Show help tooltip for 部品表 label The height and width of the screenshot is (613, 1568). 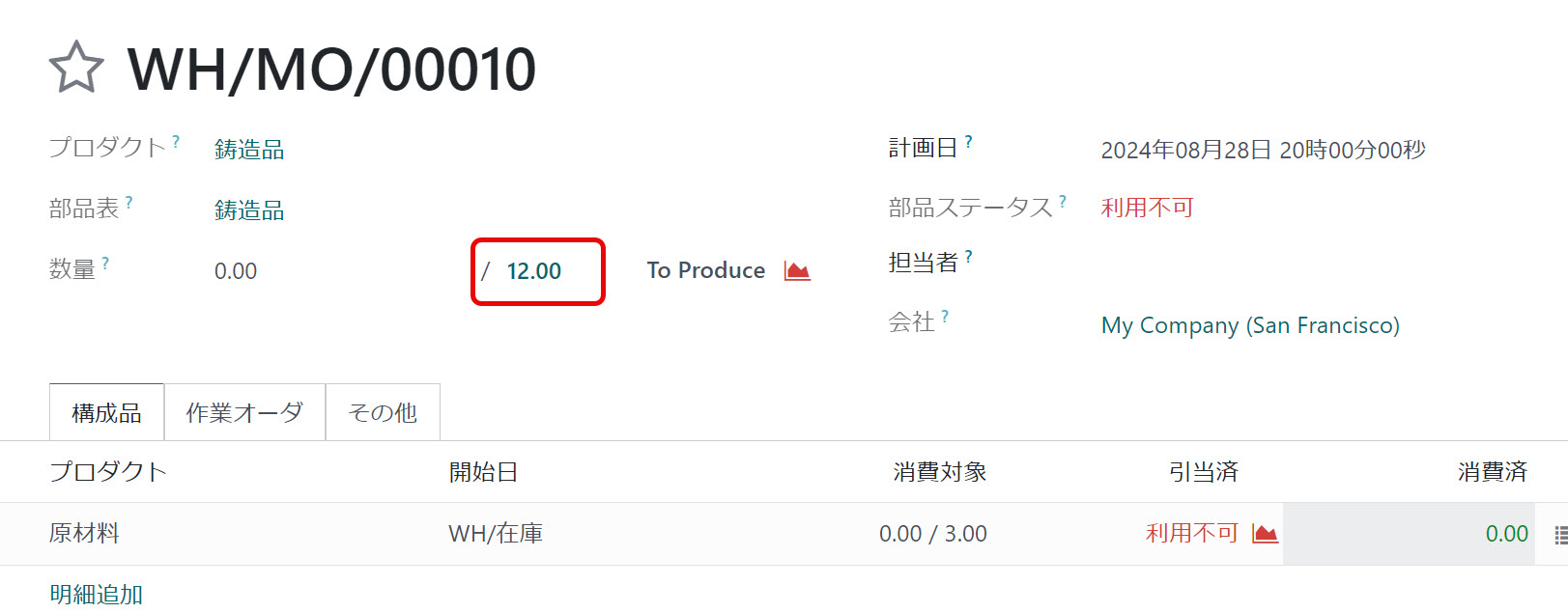129,202
